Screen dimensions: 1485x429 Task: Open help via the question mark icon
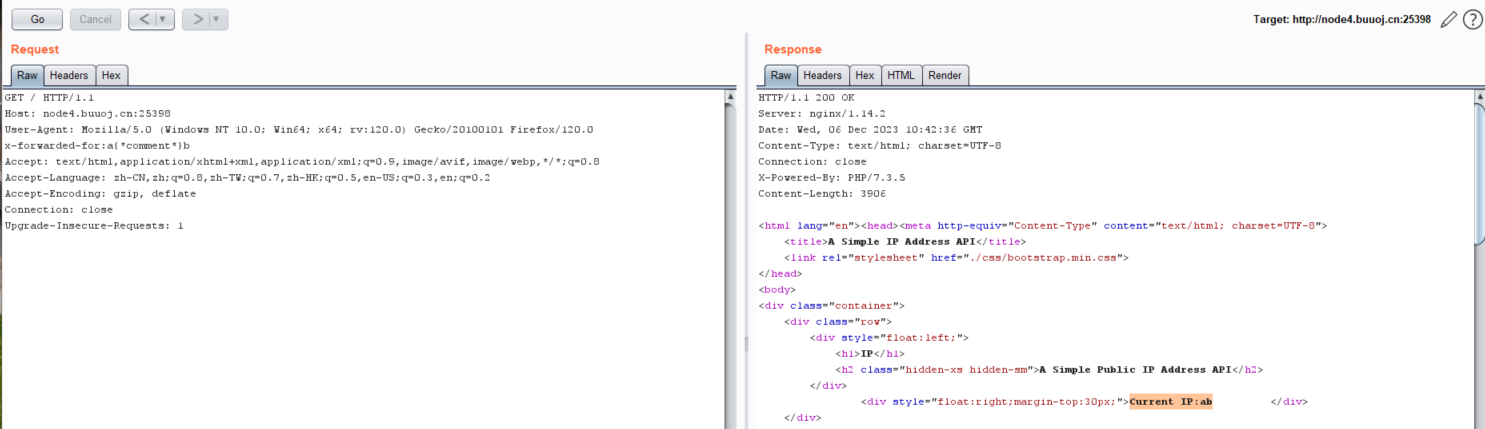(1472, 19)
